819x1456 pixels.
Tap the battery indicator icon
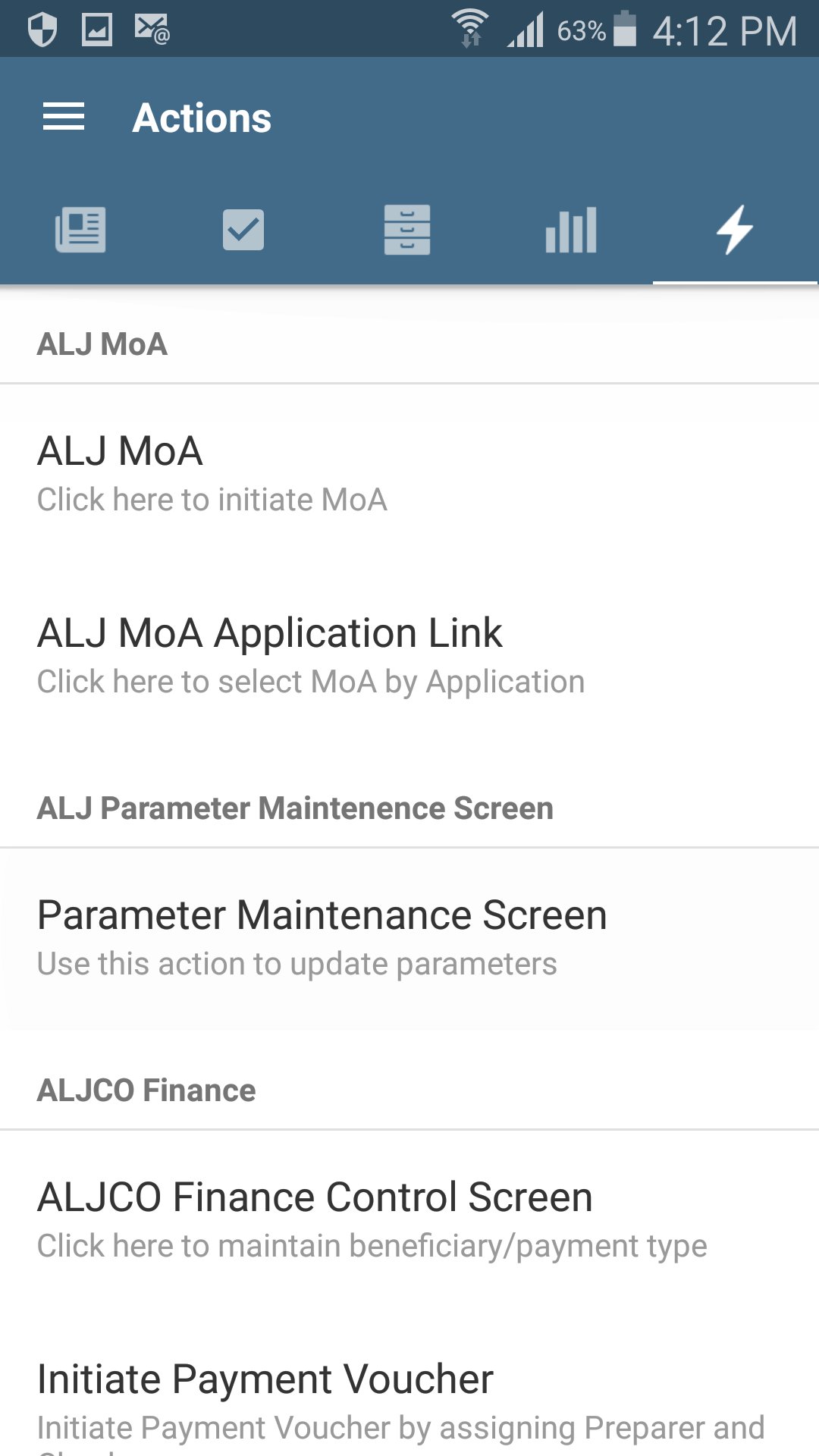click(x=624, y=29)
